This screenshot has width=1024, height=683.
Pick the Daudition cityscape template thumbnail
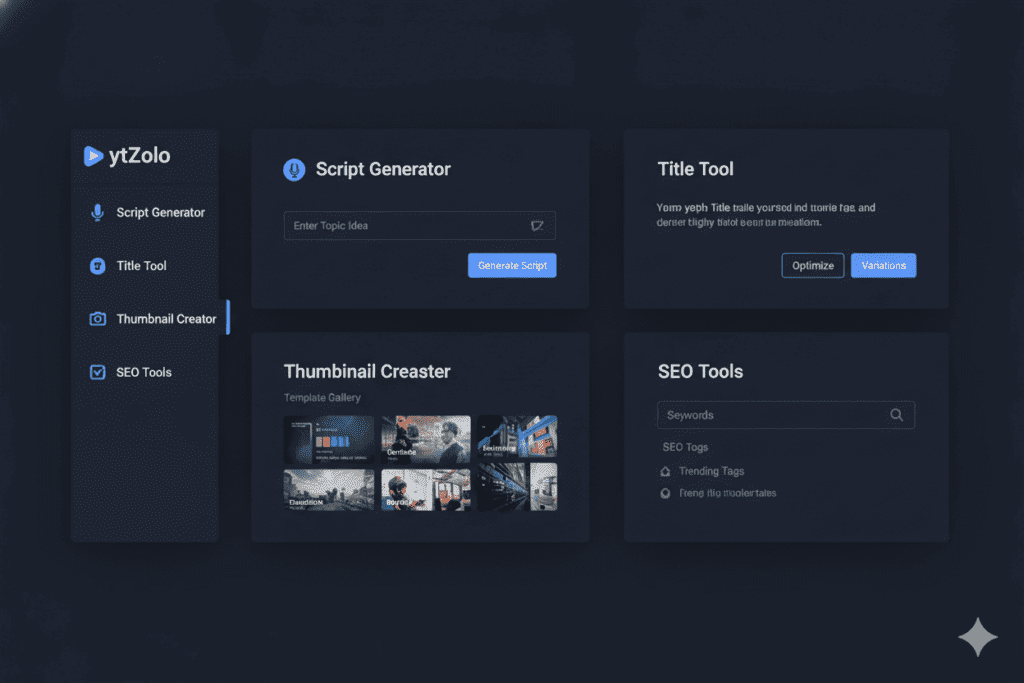(x=328, y=490)
